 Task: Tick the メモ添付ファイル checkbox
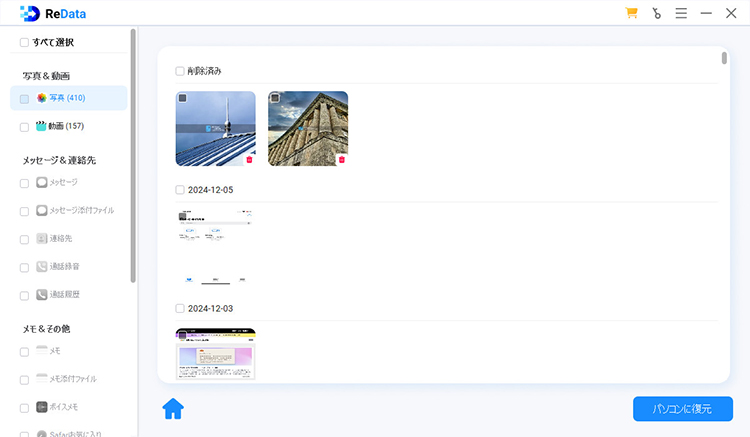pyautogui.click(x=24, y=380)
